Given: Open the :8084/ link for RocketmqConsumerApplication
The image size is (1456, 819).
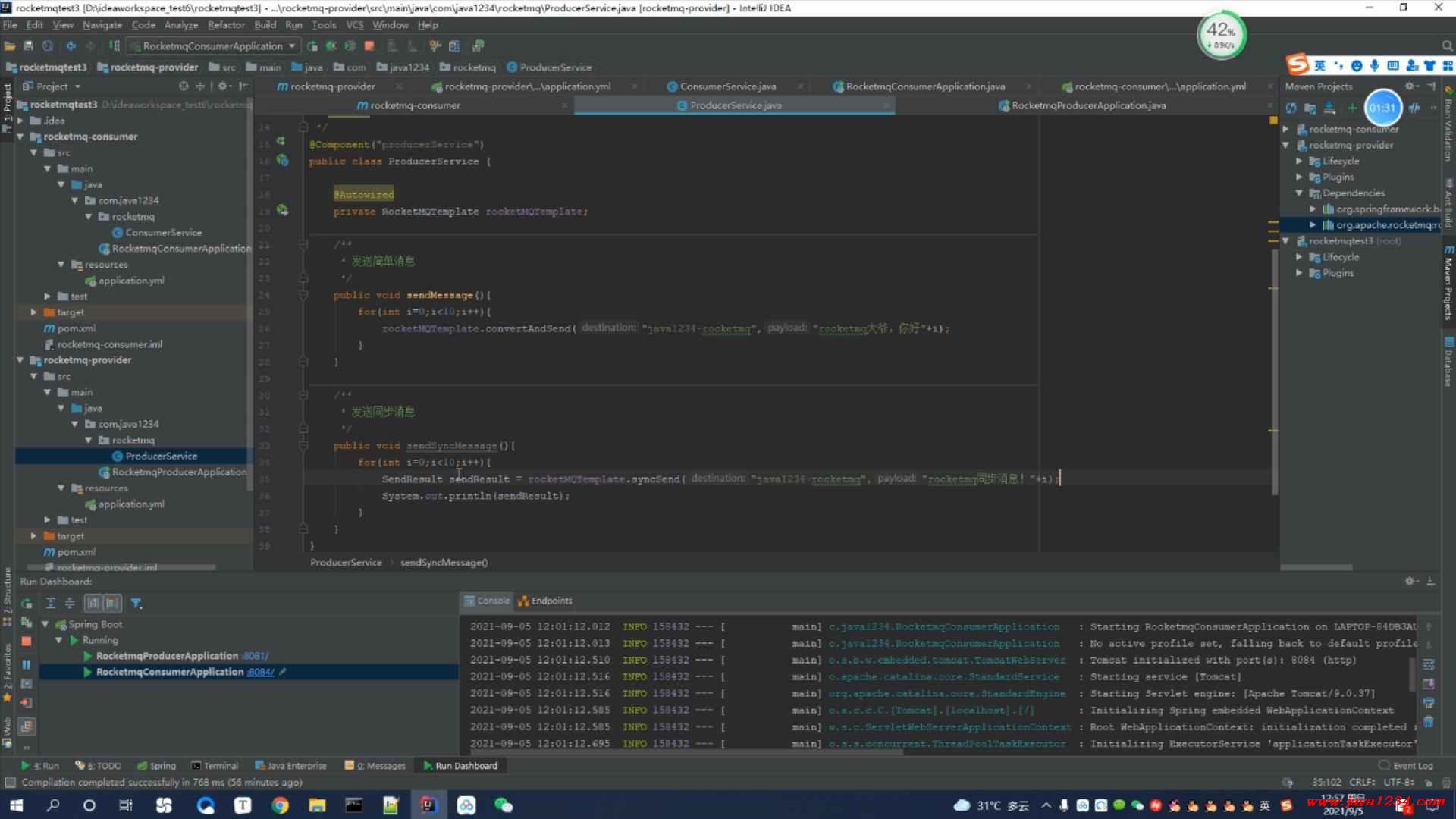Looking at the screenshot, I should [261, 672].
